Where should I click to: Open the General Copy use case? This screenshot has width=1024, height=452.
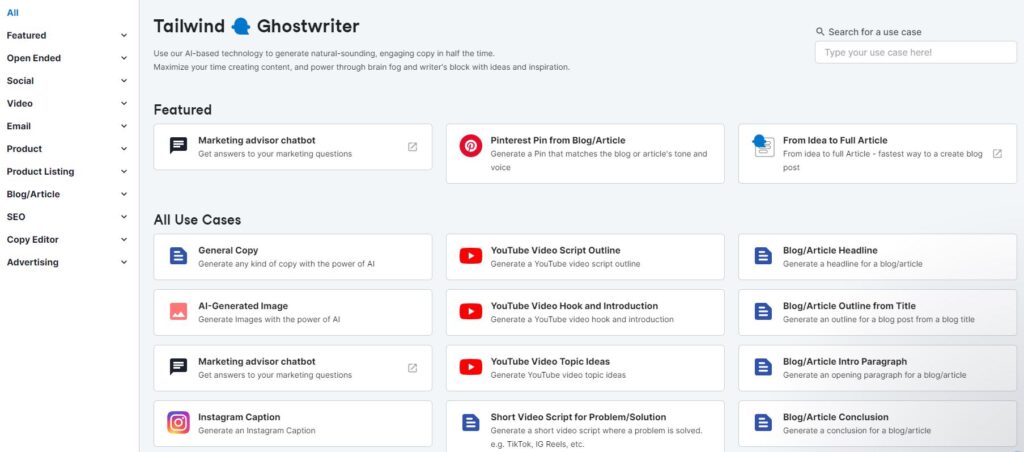293,257
